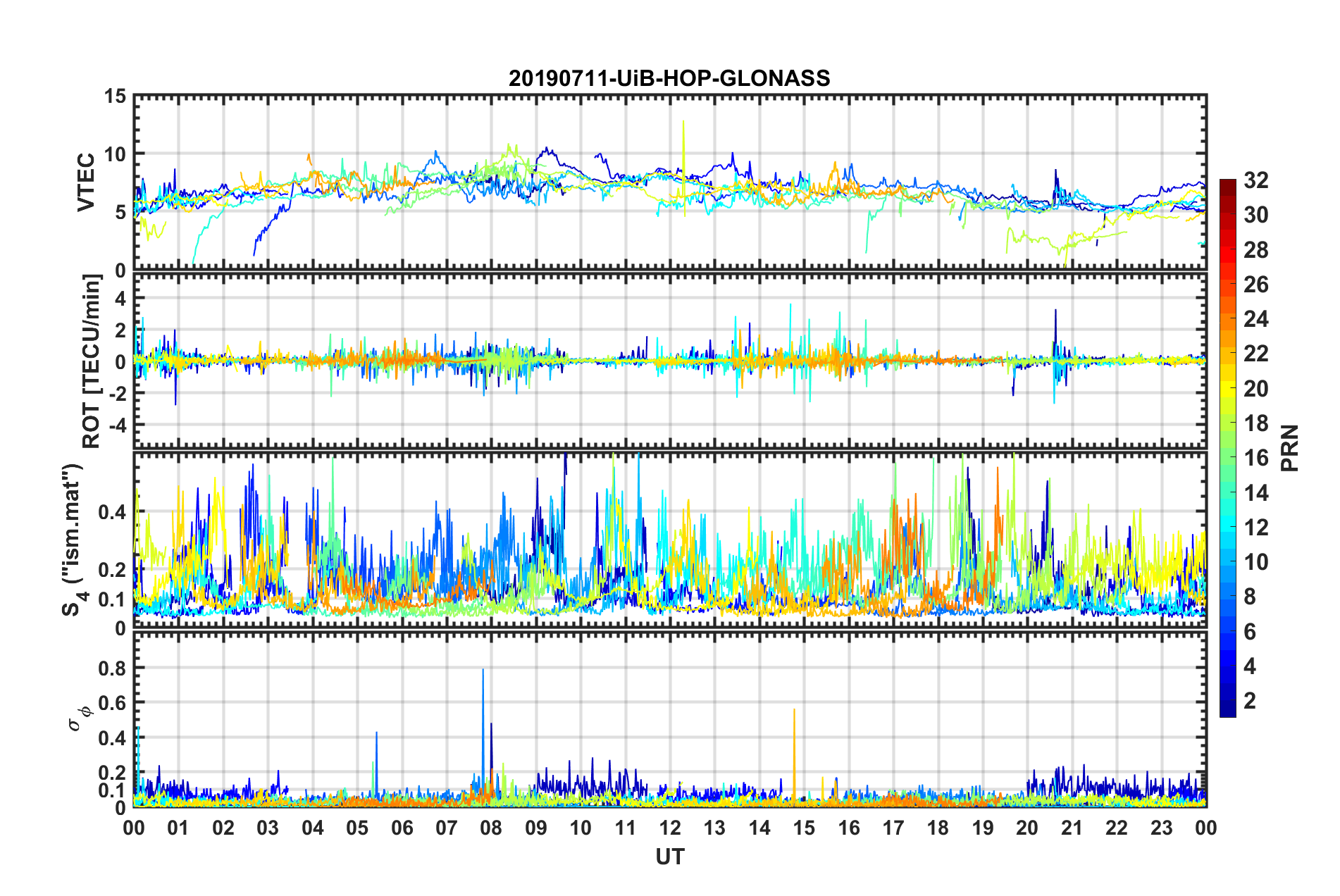Click the "21" hour tick on the UT axis
Screen dimensions: 1340x896
pyautogui.click(x=1072, y=828)
